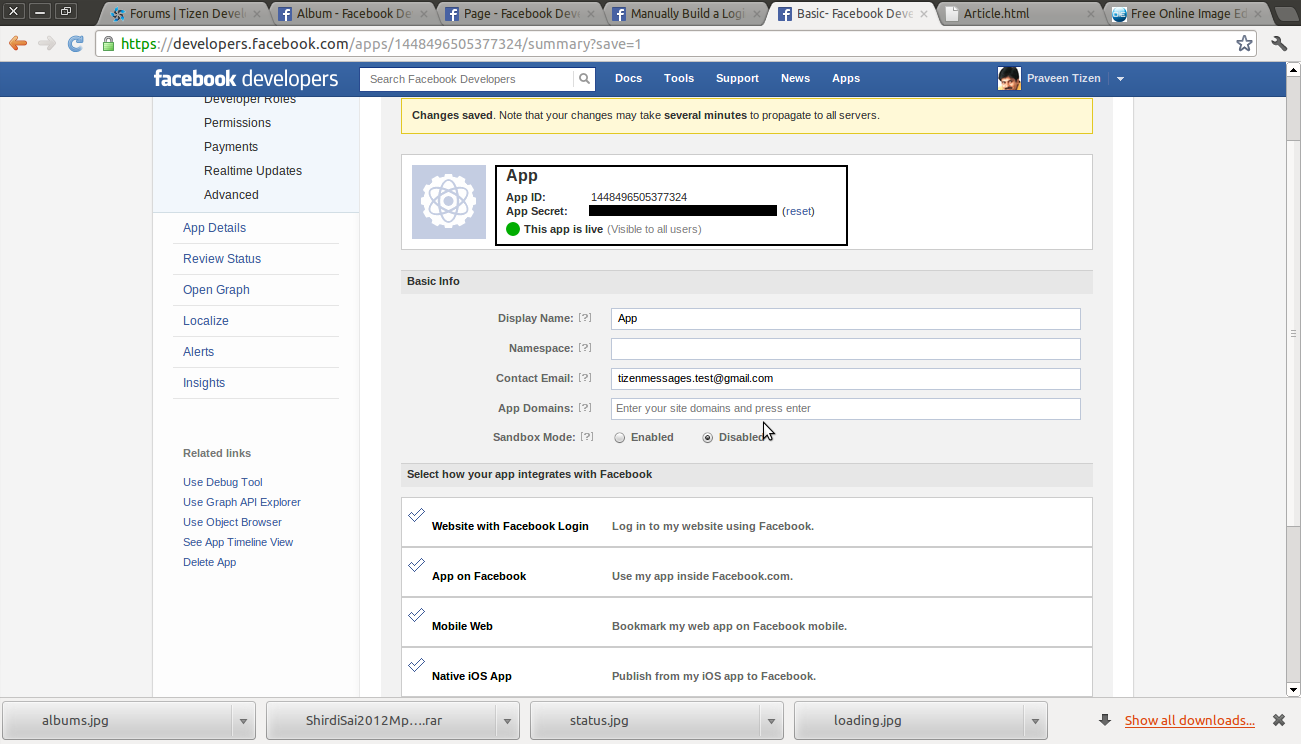Select the Sandbox Mode Enabled radio button
Viewport: 1301px width, 744px height.
[x=620, y=438]
